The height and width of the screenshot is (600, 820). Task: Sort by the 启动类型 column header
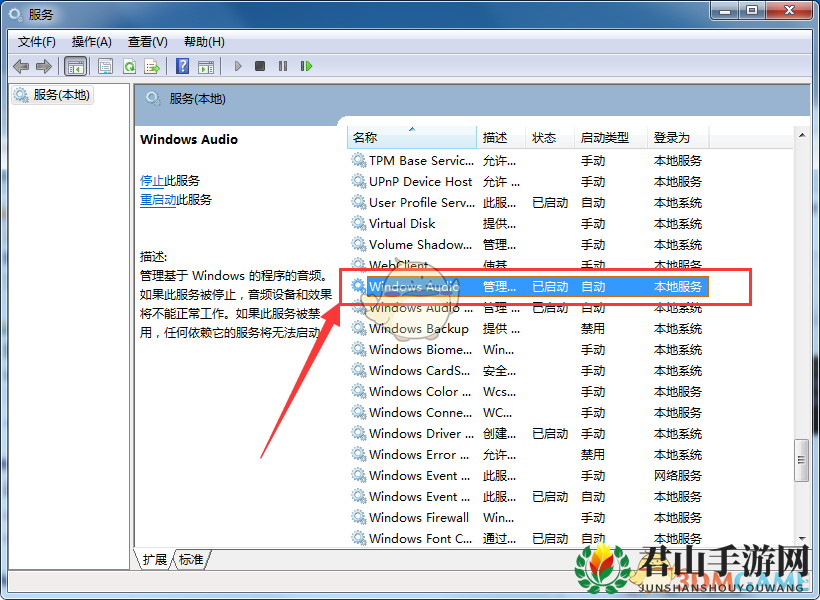coord(610,138)
